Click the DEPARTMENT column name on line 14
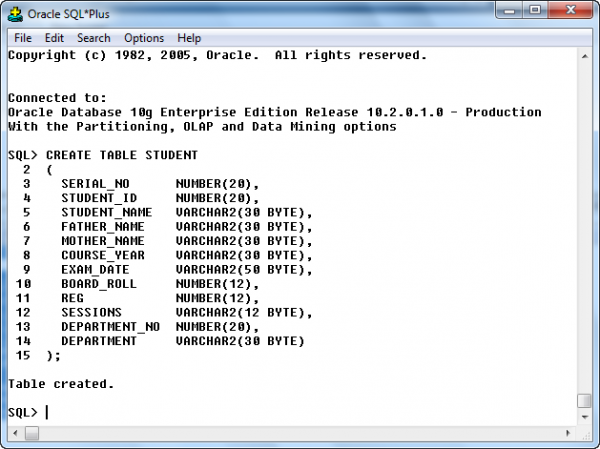 tap(99, 341)
